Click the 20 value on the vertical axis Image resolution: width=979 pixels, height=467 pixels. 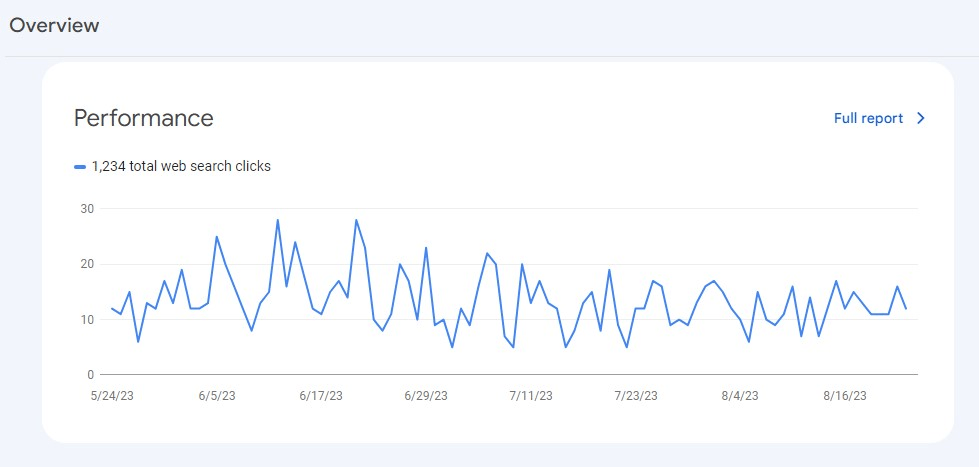[x=87, y=264]
